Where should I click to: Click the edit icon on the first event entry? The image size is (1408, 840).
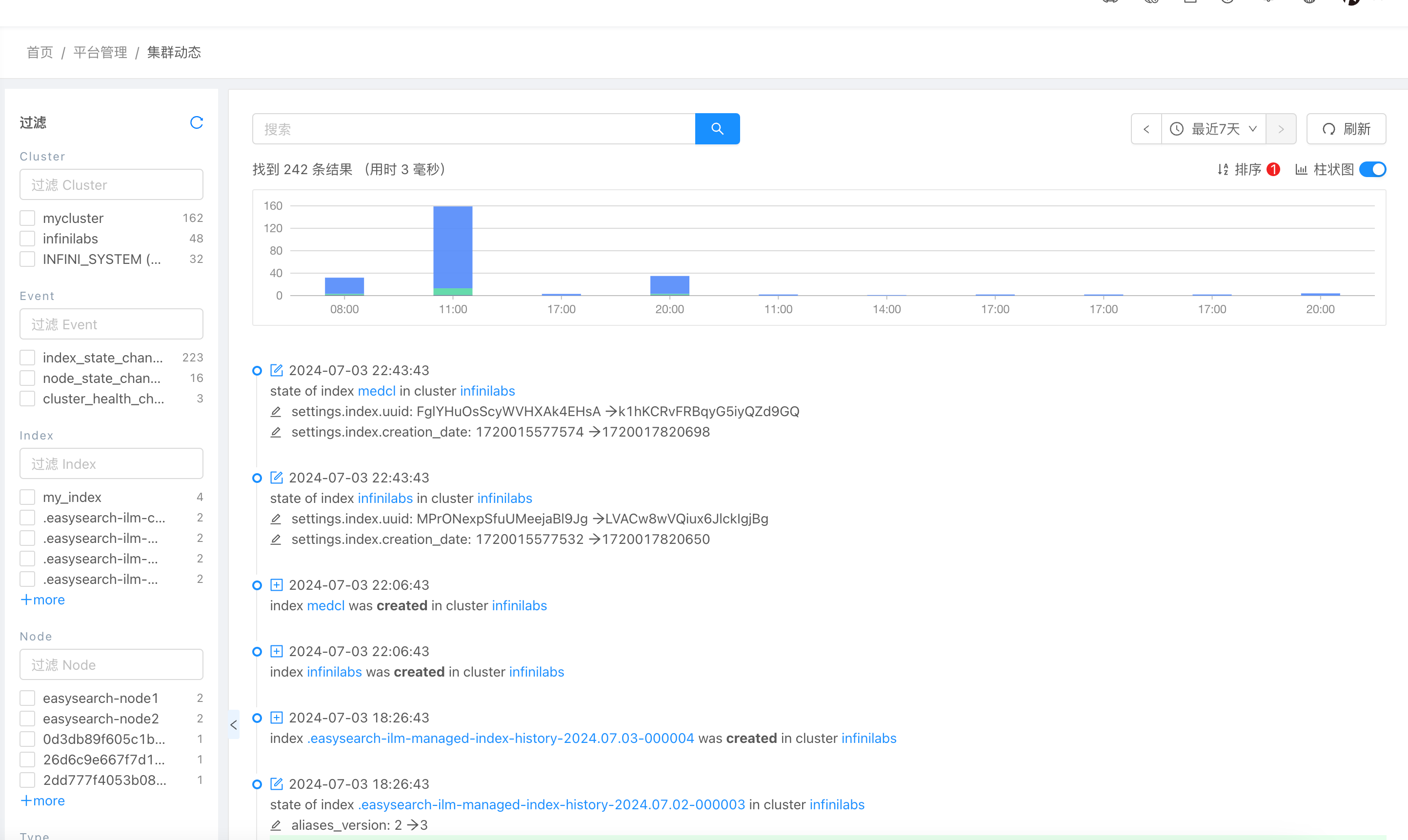(277, 370)
